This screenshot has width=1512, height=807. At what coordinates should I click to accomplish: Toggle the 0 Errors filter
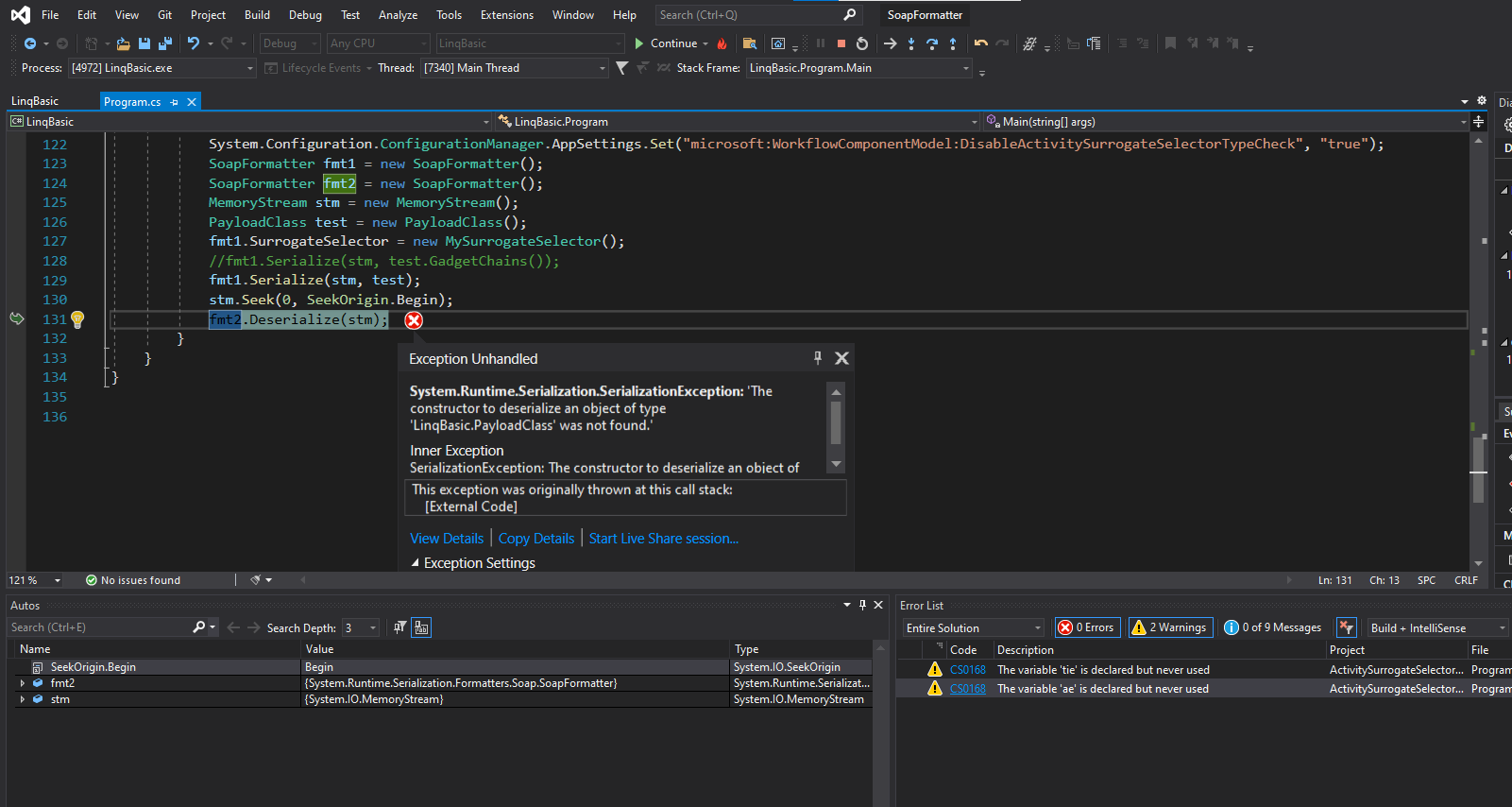(x=1087, y=627)
